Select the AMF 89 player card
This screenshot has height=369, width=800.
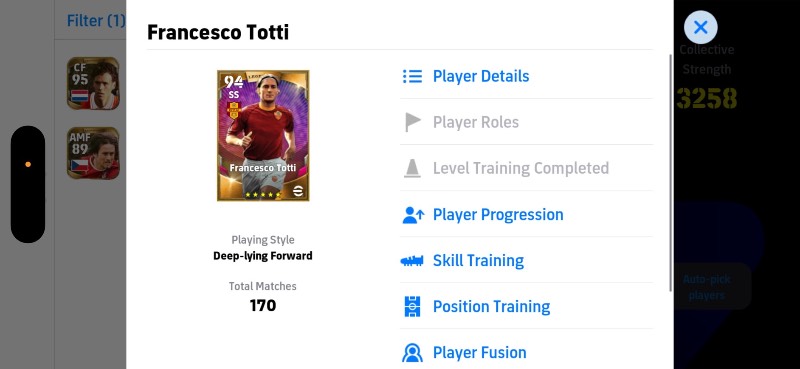pos(93,153)
